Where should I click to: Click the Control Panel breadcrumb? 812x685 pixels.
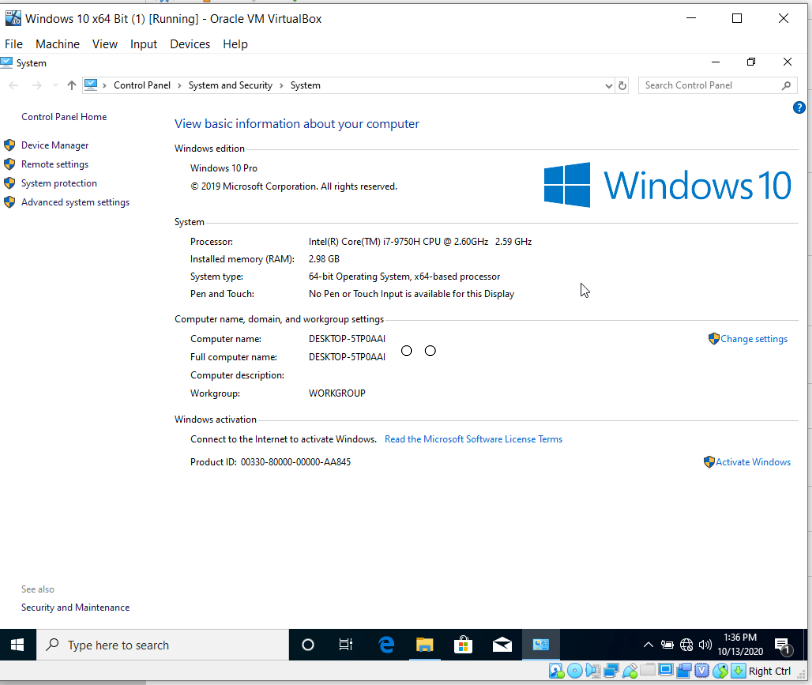pyautogui.click(x=142, y=85)
